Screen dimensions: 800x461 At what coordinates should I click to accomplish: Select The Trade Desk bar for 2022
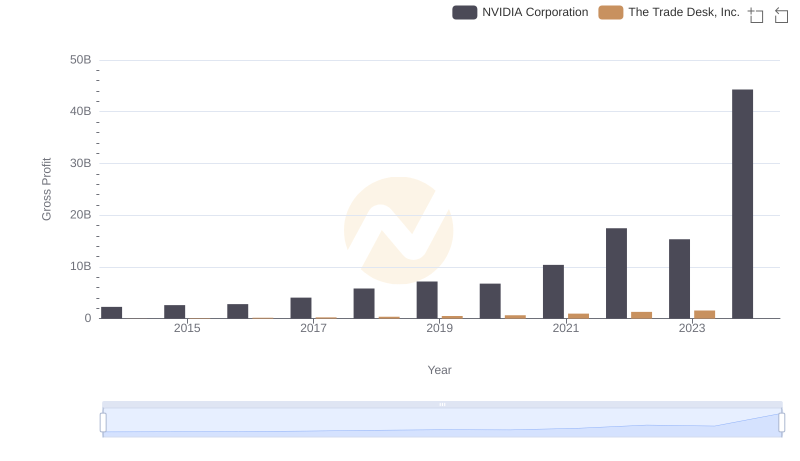(642, 315)
